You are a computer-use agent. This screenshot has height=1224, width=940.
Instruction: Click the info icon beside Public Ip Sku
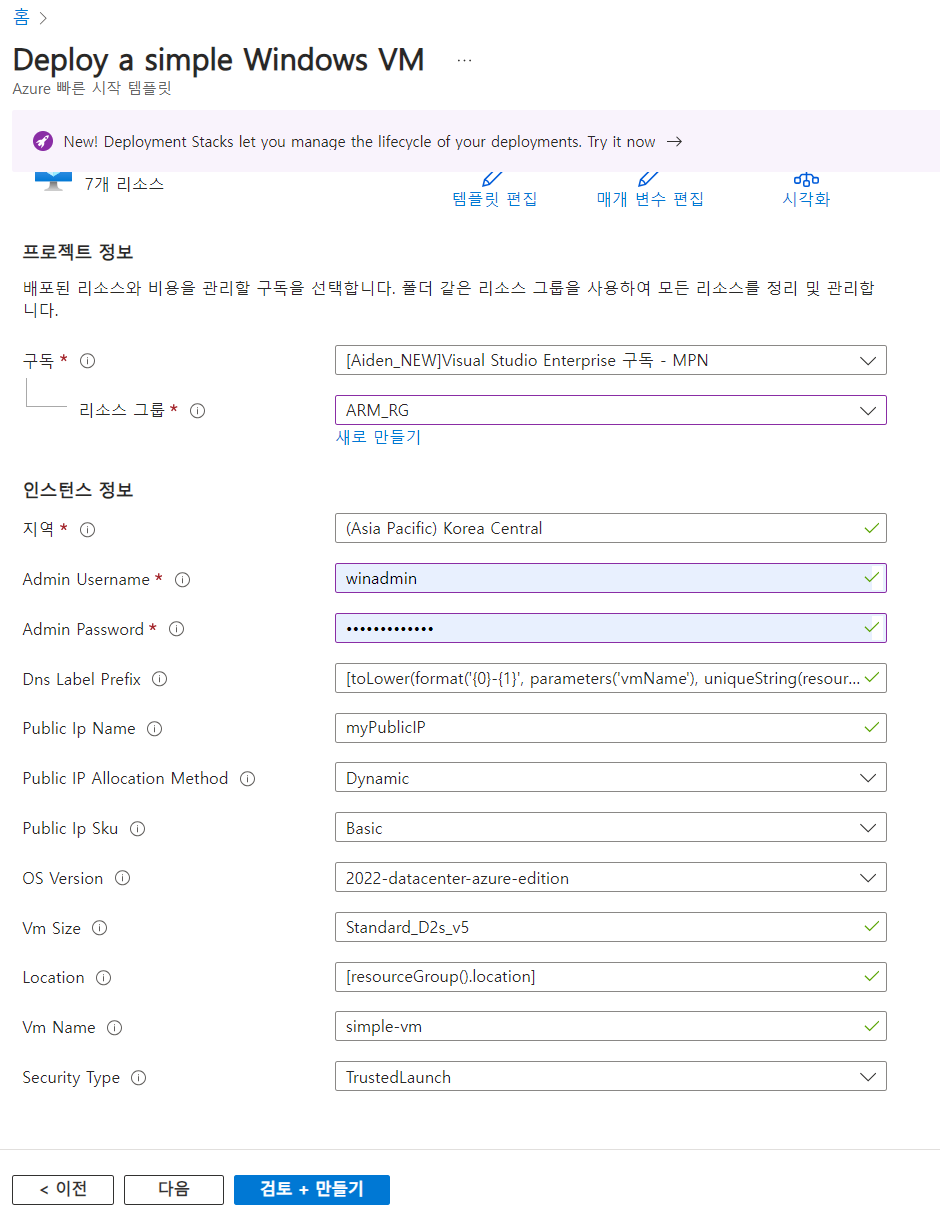click(x=137, y=829)
